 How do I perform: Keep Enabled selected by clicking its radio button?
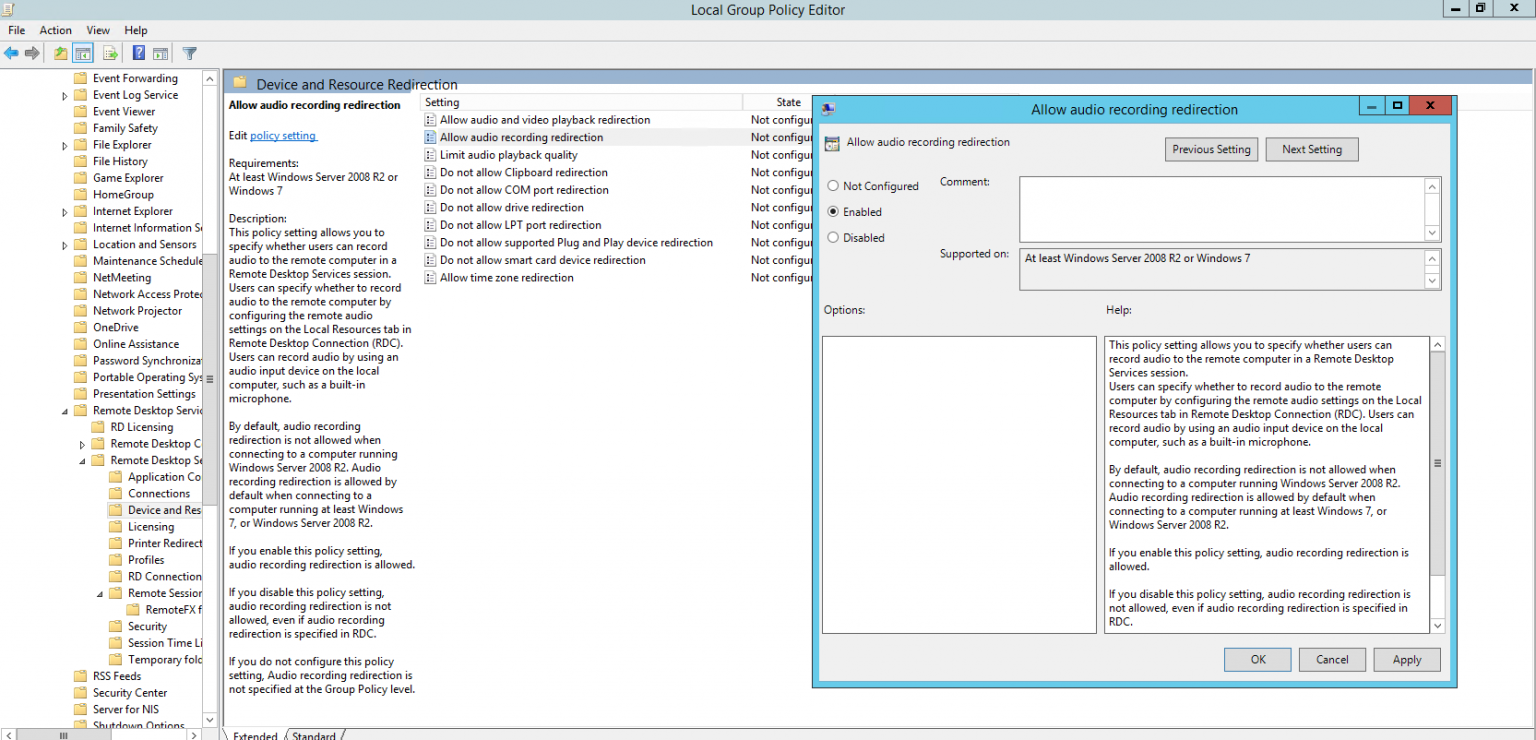832,211
